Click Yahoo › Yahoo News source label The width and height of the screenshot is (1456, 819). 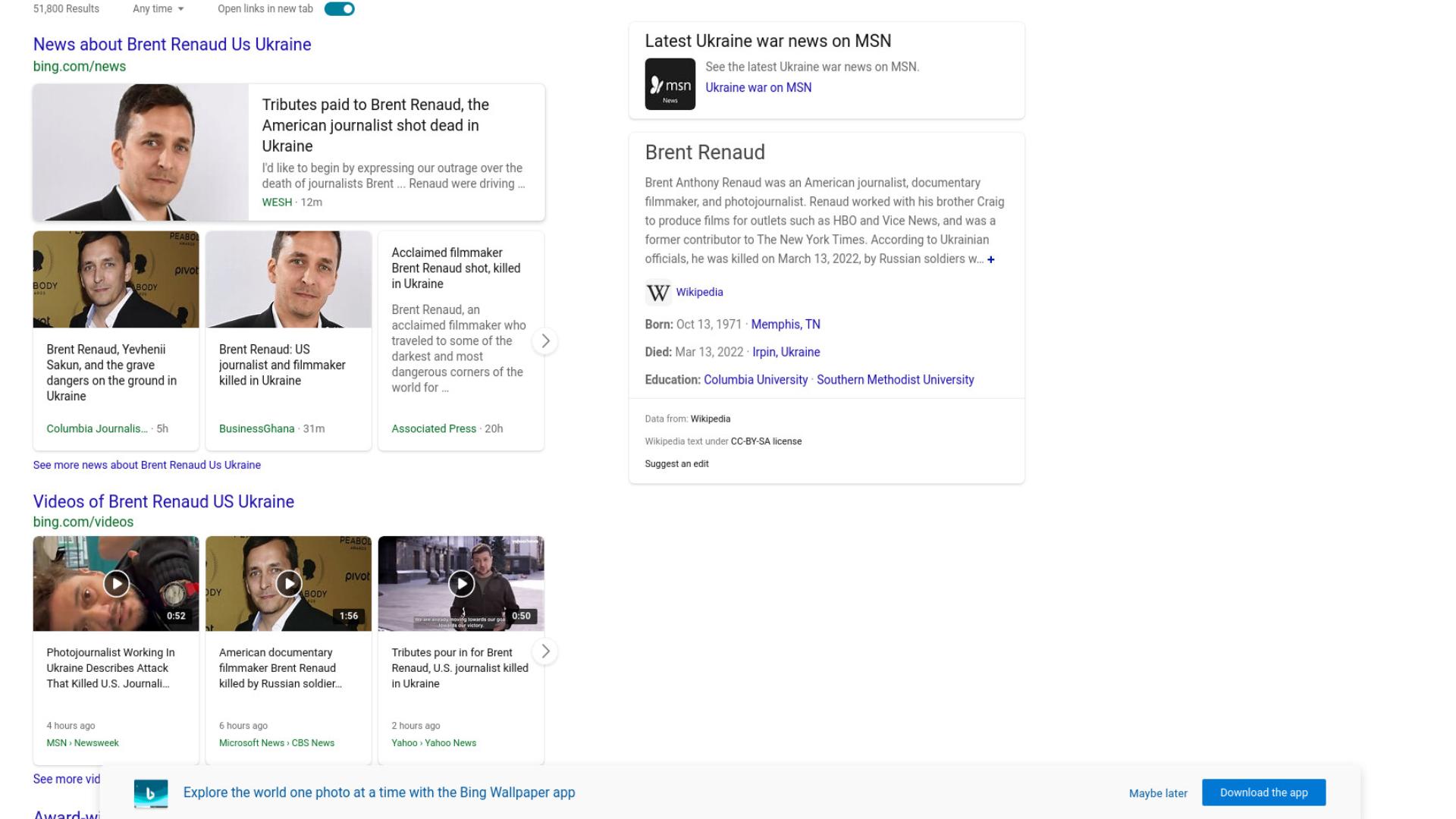pos(434,743)
